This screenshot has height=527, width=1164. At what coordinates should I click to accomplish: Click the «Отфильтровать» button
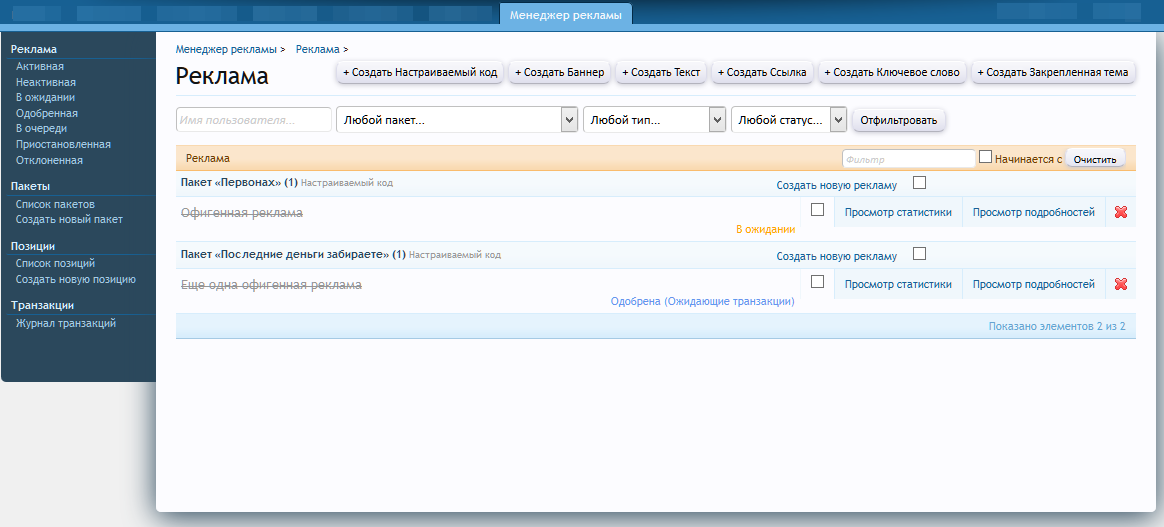pos(899,120)
